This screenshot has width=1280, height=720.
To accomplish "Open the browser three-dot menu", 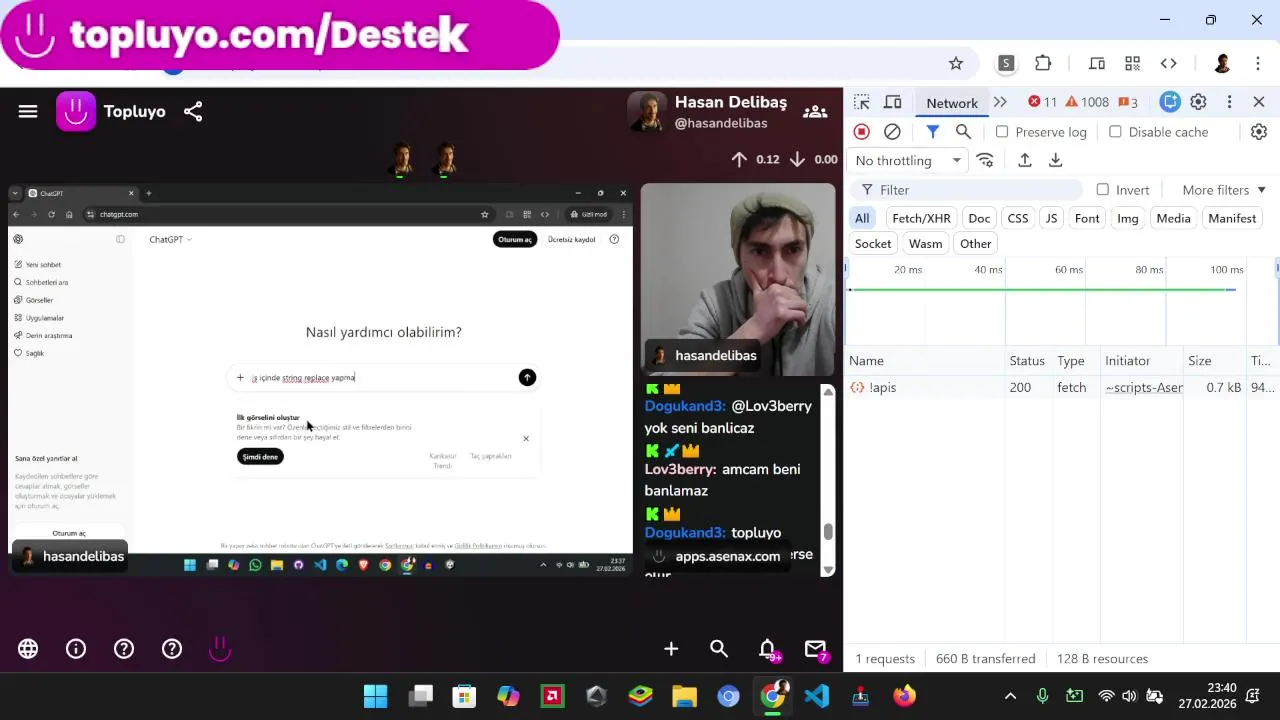I will [x=1258, y=63].
